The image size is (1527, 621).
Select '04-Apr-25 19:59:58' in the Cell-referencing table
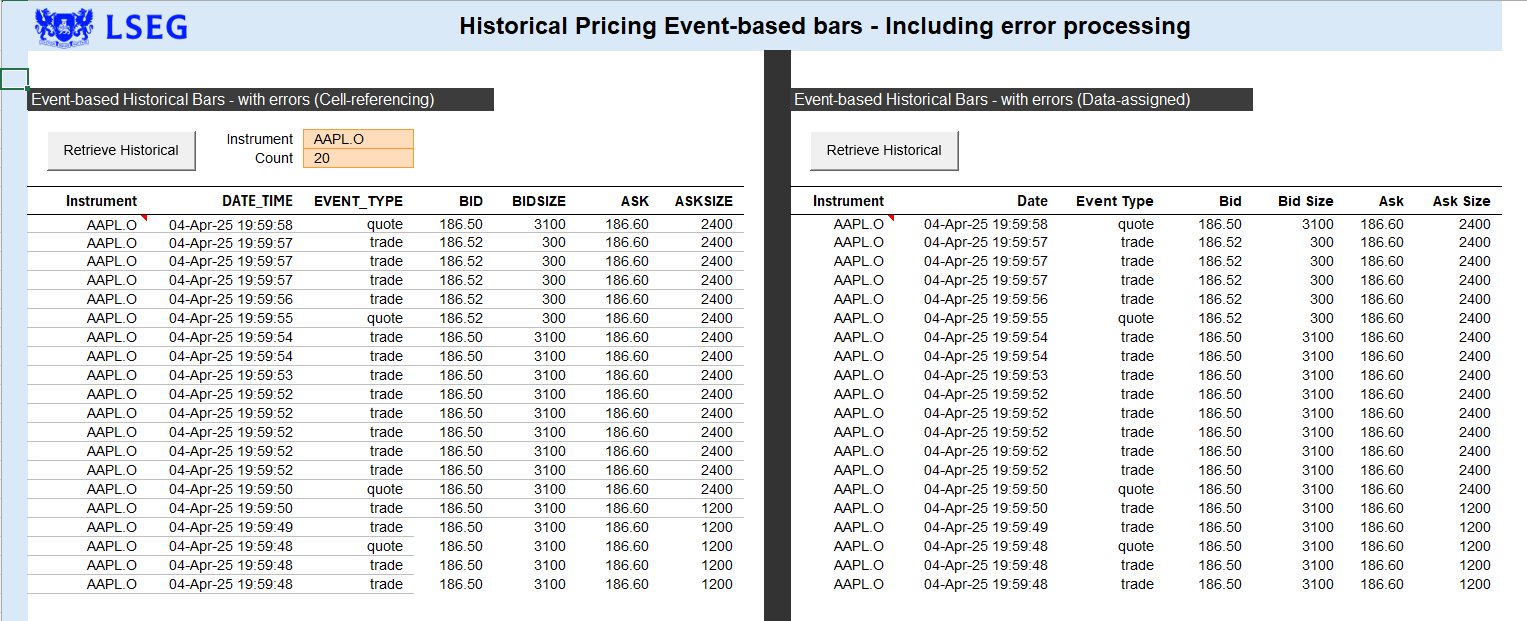(231, 225)
